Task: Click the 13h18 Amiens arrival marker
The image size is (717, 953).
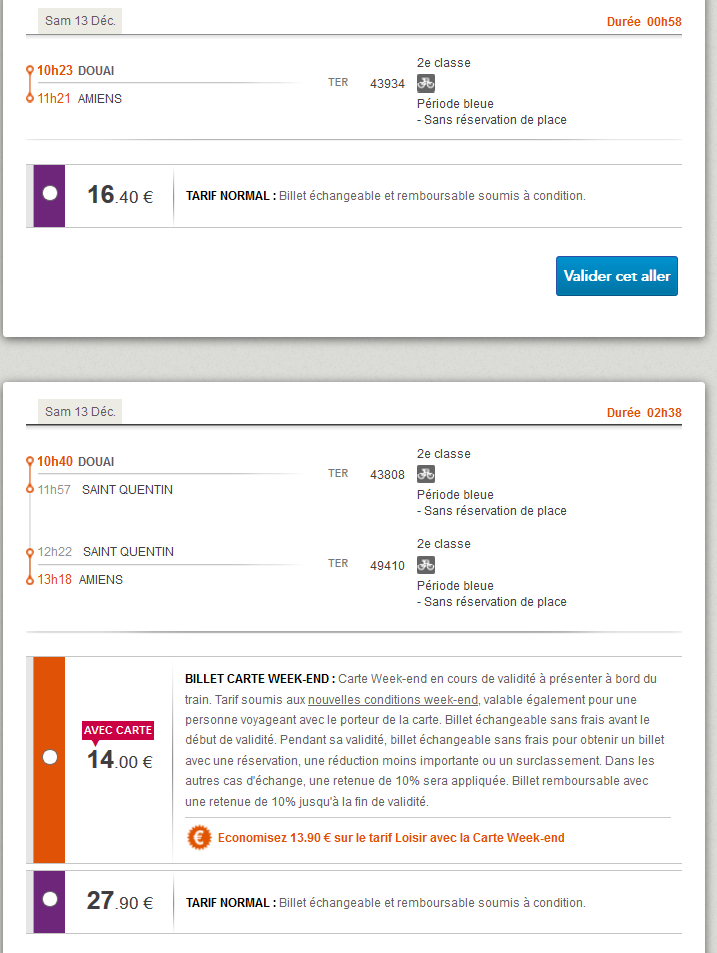Action: (30, 580)
